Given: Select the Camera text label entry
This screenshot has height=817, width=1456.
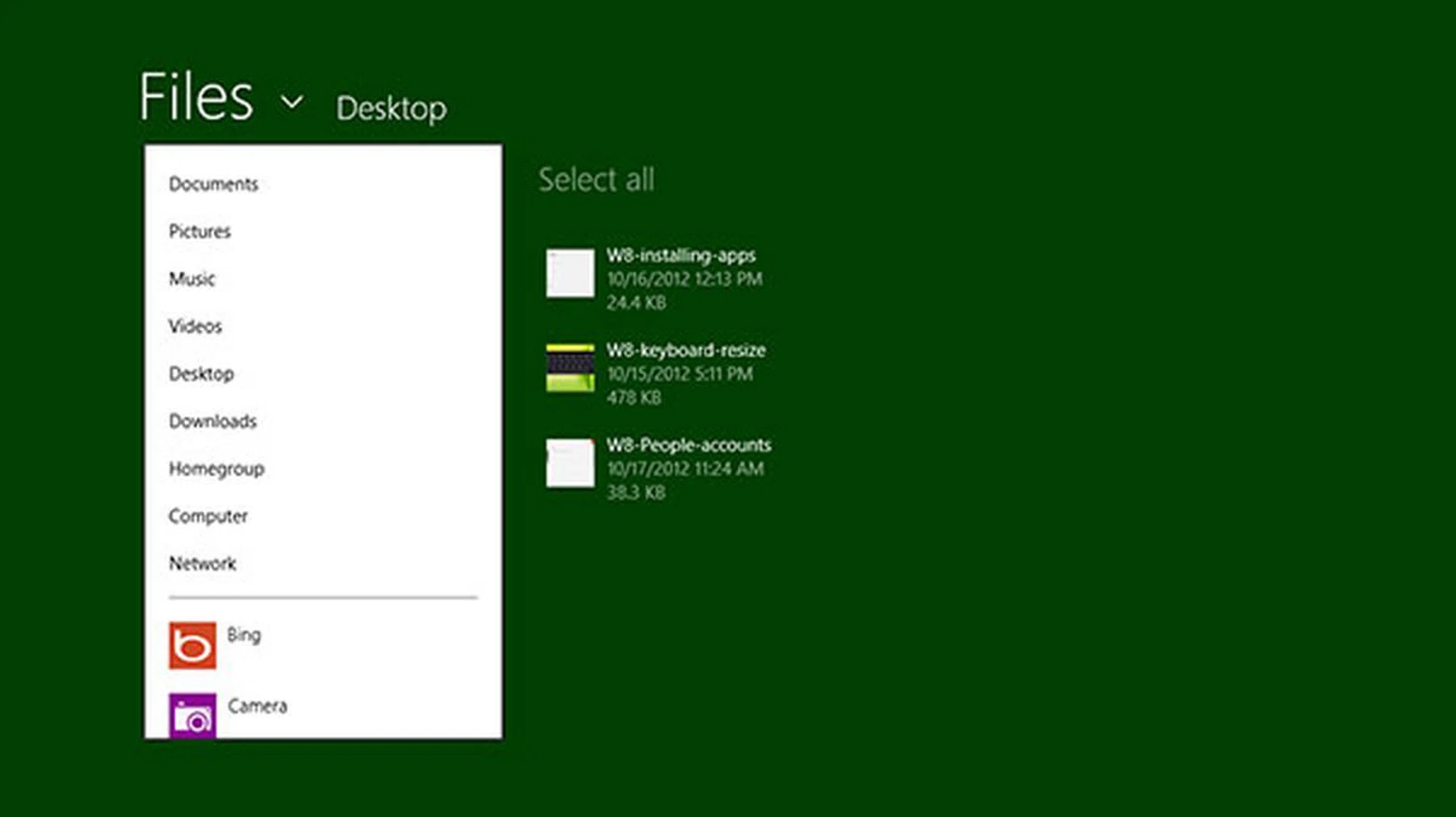Looking at the screenshot, I should coord(257,706).
